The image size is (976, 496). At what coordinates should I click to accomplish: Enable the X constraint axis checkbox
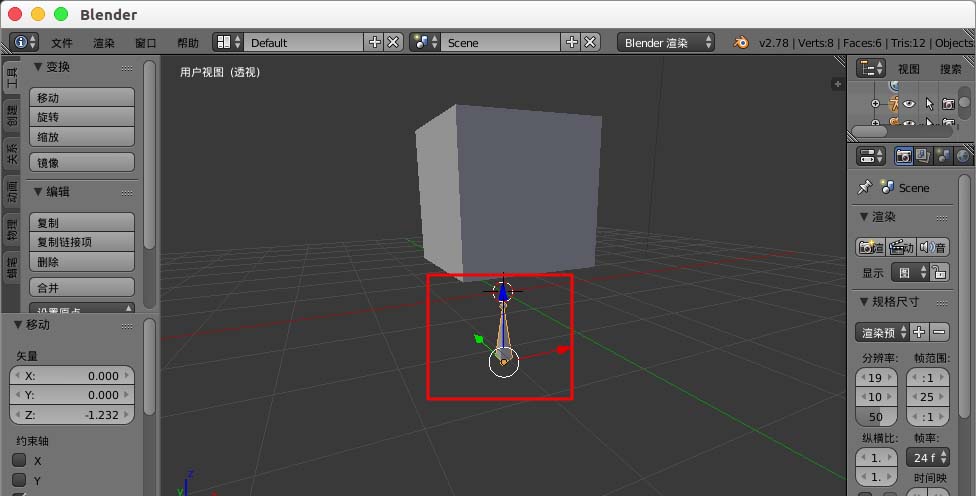pyautogui.click(x=19, y=460)
